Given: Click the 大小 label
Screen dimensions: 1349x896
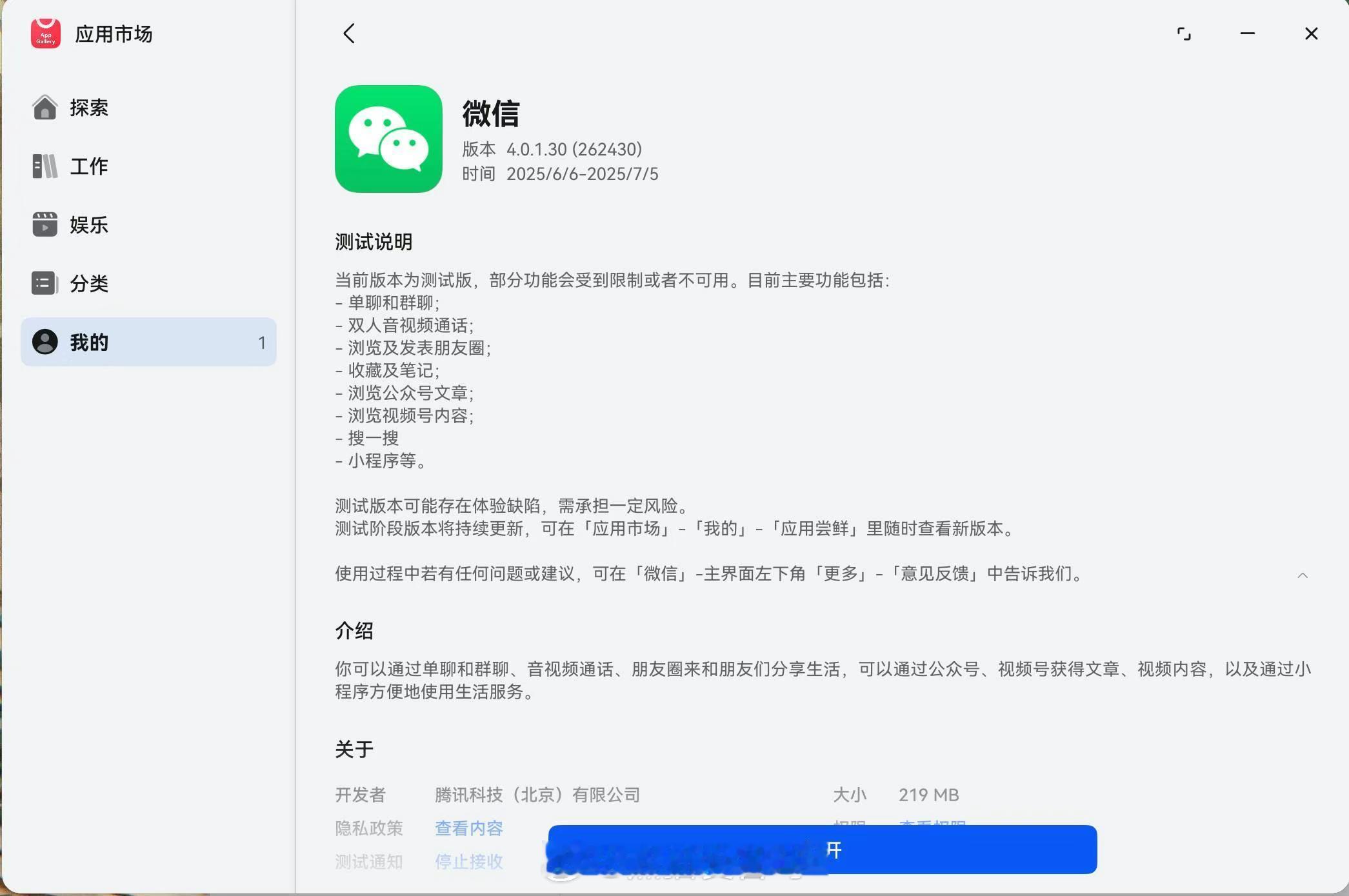Looking at the screenshot, I should (850, 795).
